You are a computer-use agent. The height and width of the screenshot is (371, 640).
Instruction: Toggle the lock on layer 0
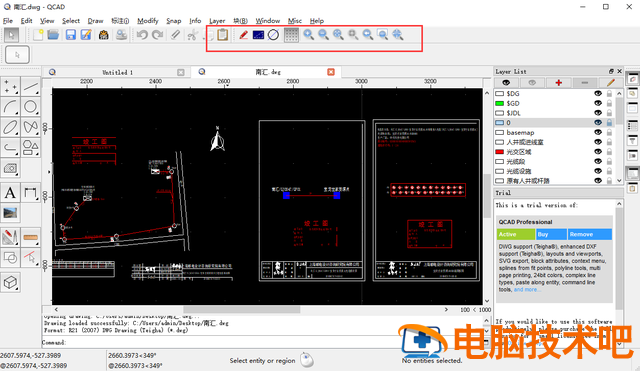(x=609, y=122)
